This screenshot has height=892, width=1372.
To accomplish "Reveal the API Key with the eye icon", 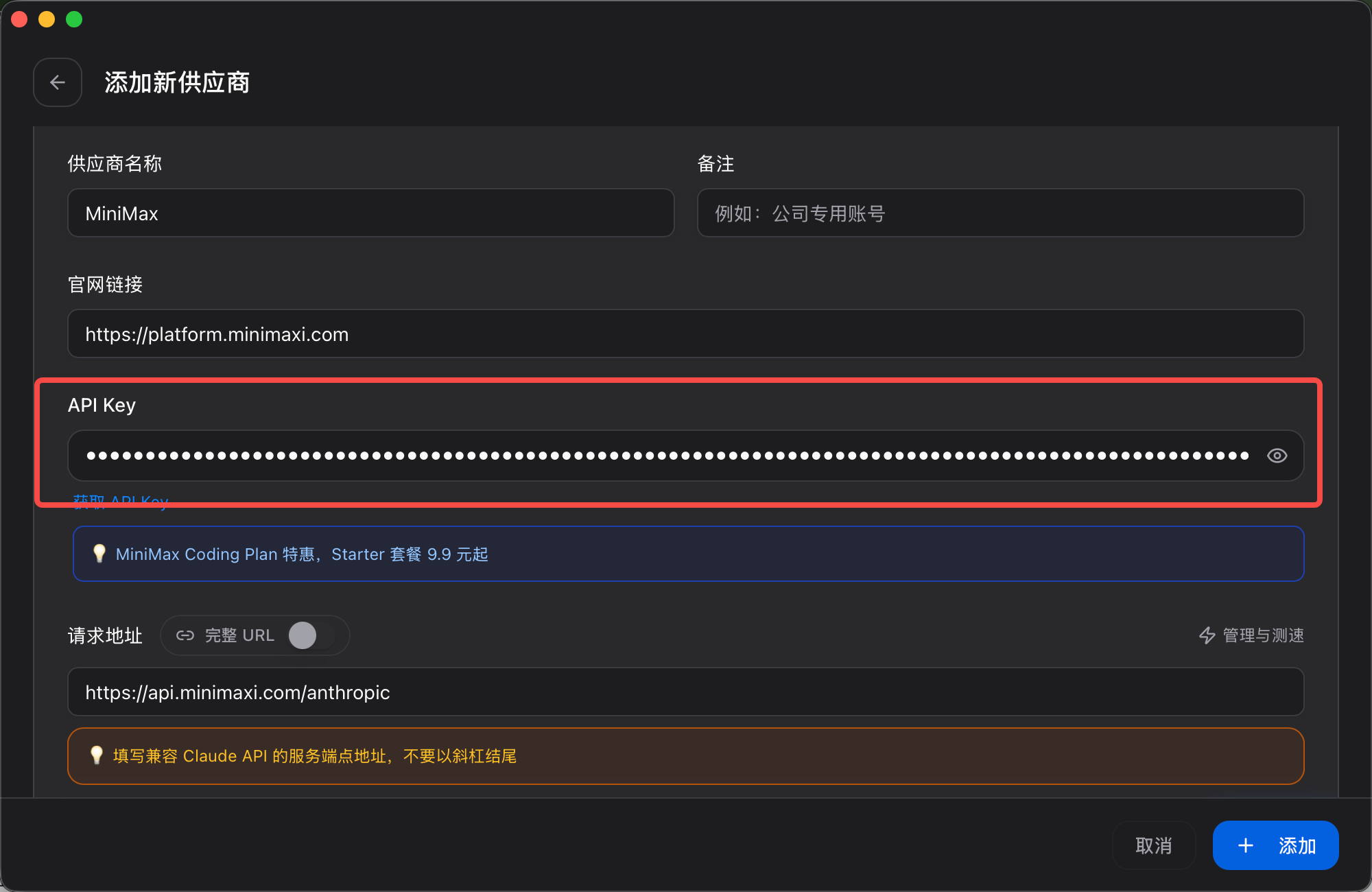I will [x=1277, y=456].
